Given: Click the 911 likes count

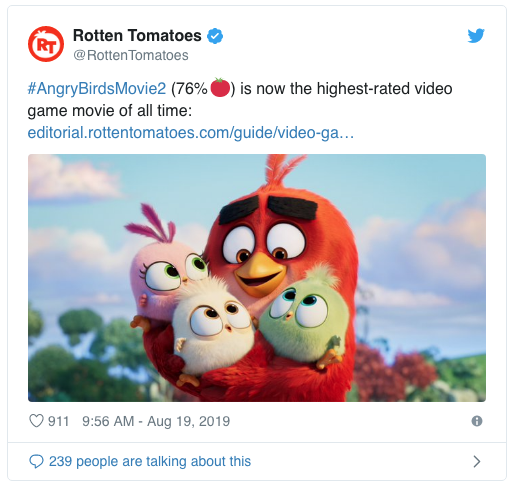Looking at the screenshot, I should coord(58,421).
